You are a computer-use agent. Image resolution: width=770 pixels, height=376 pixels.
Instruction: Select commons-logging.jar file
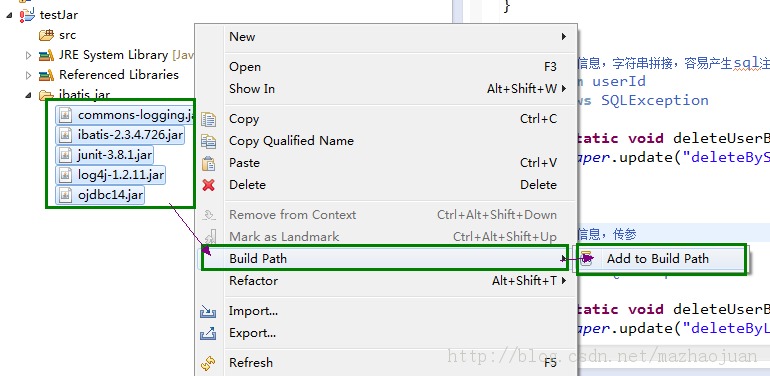126,115
